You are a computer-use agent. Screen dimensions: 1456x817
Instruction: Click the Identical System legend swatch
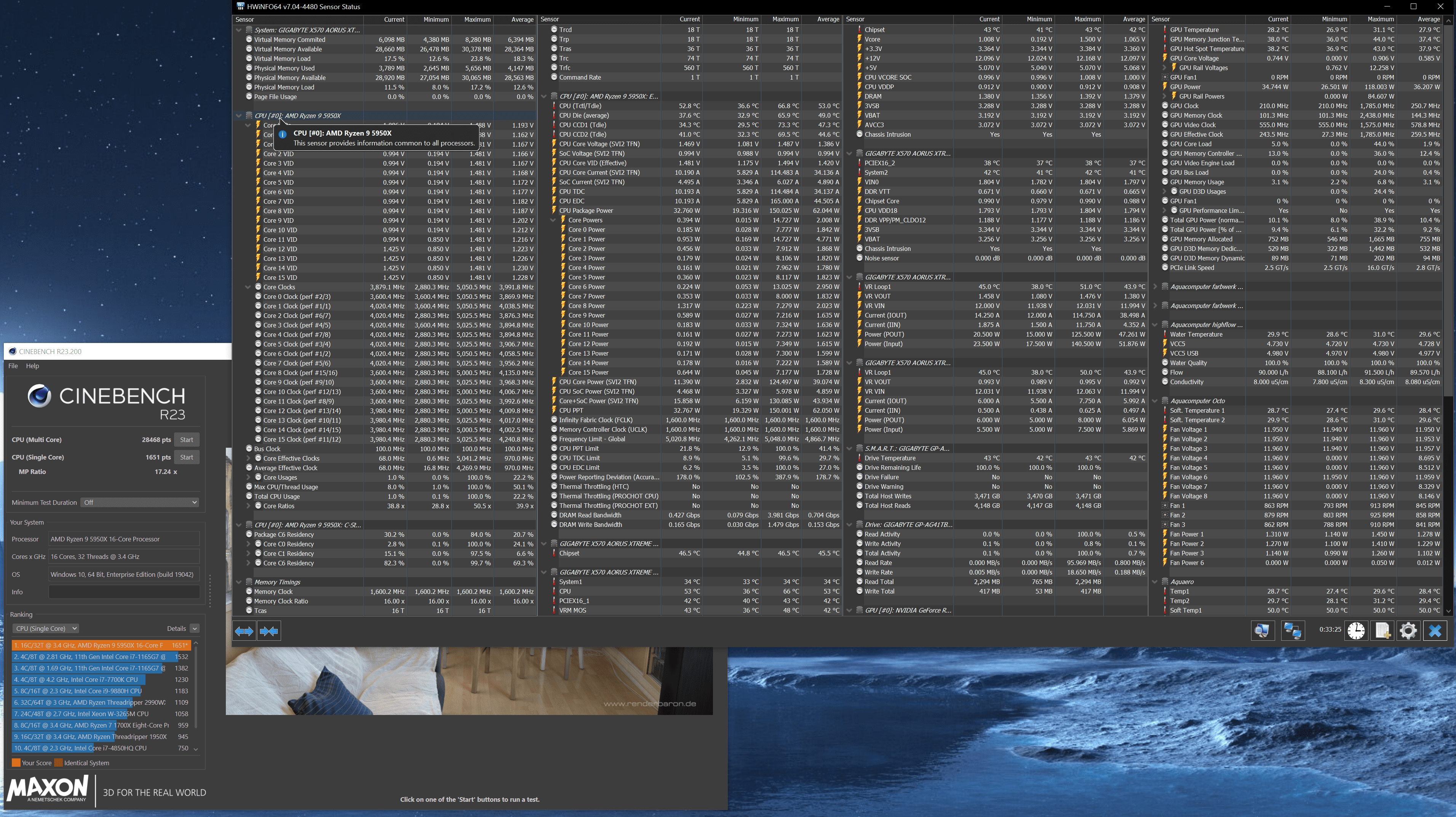pyautogui.click(x=58, y=763)
